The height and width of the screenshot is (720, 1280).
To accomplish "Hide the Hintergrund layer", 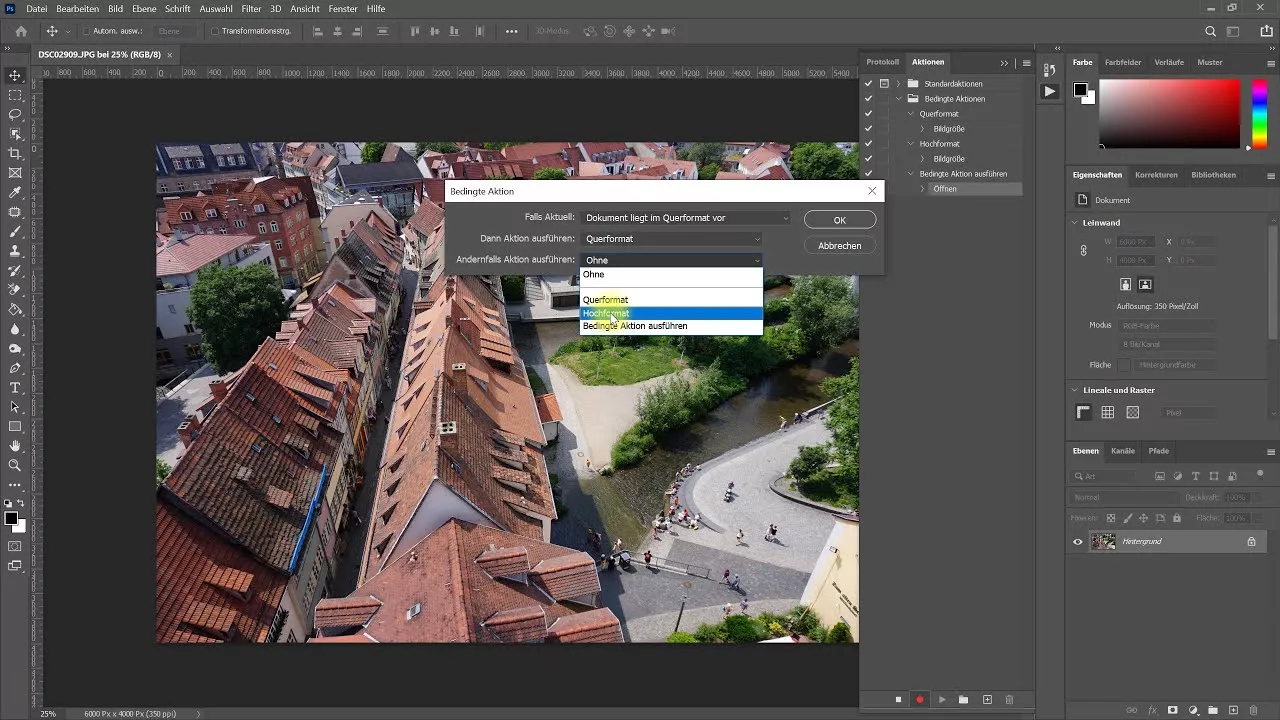I will coord(1077,541).
